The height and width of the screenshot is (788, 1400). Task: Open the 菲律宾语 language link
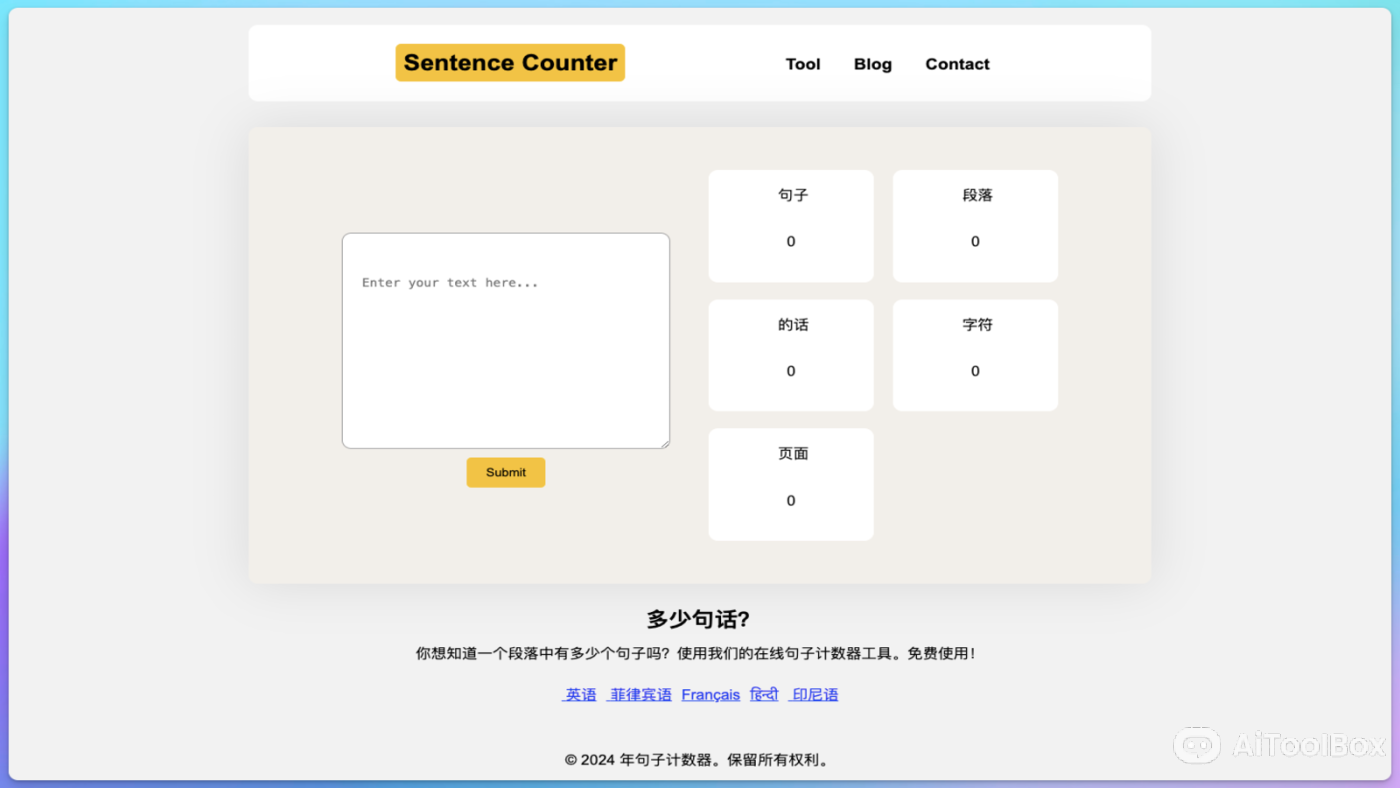(x=639, y=694)
